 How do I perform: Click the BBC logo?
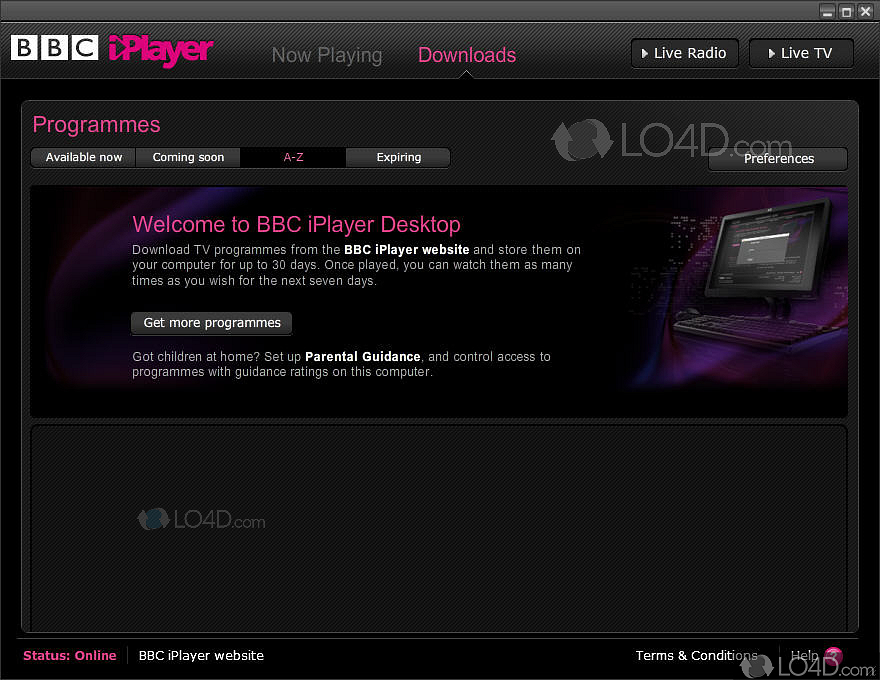[54, 48]
